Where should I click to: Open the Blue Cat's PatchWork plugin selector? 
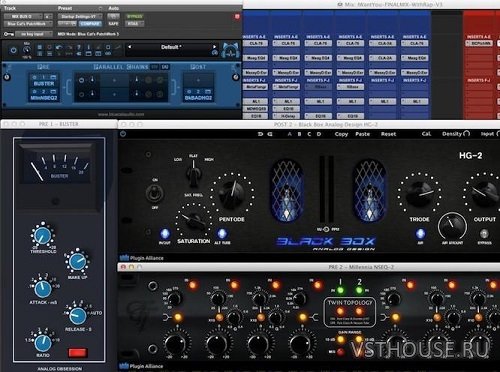pos(28,24)
